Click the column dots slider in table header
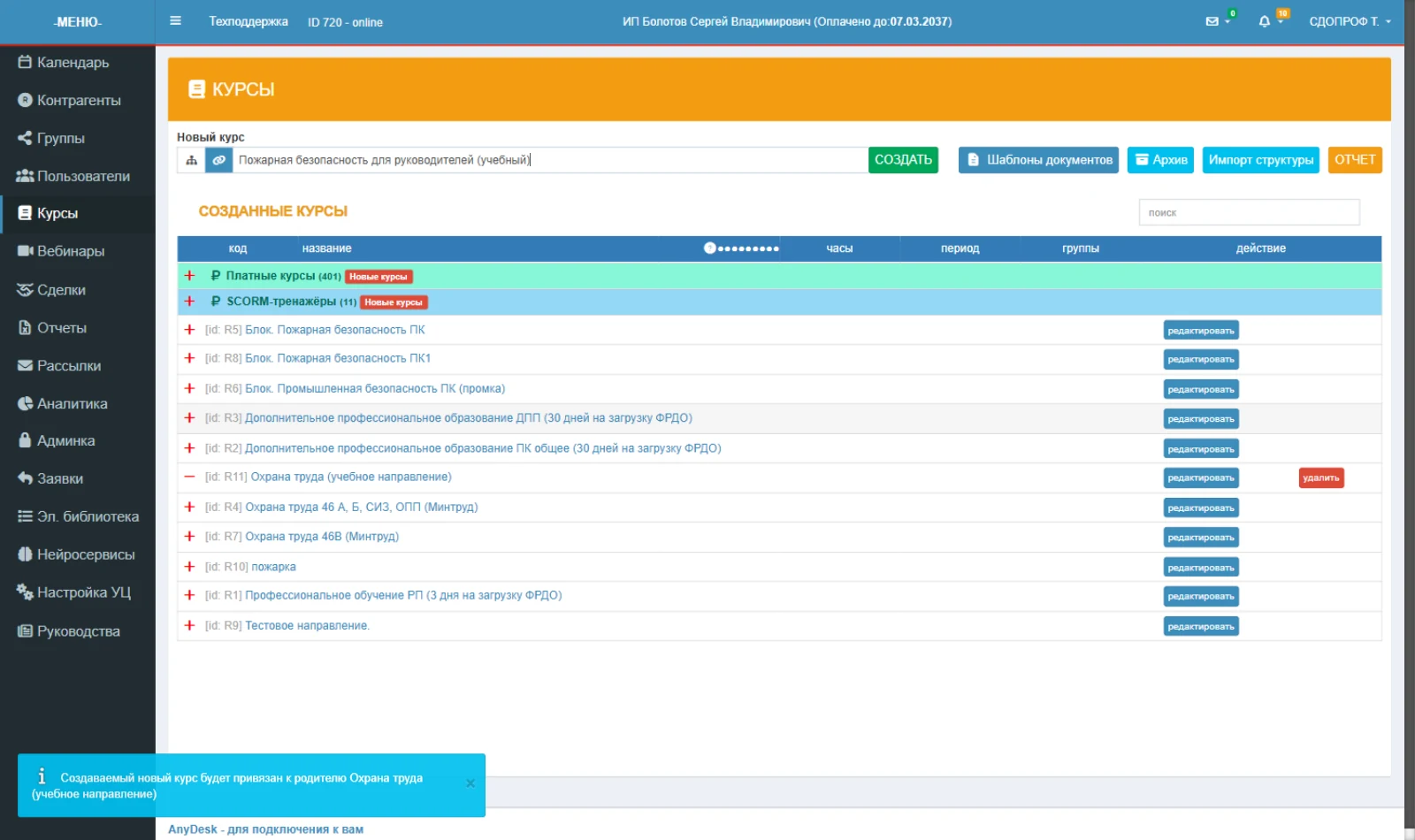This screenshot has width=1415, height=840. click(741, 248)
